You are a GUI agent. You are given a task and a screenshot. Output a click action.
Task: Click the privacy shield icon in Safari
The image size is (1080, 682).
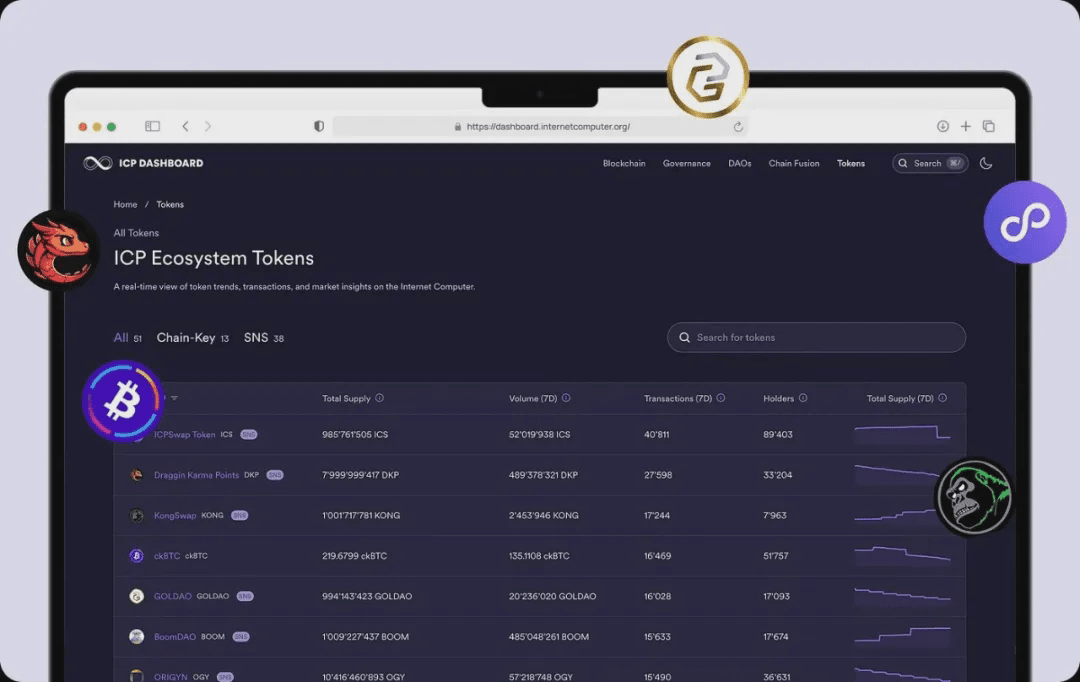pyautogui.click(x=319, y=127)
